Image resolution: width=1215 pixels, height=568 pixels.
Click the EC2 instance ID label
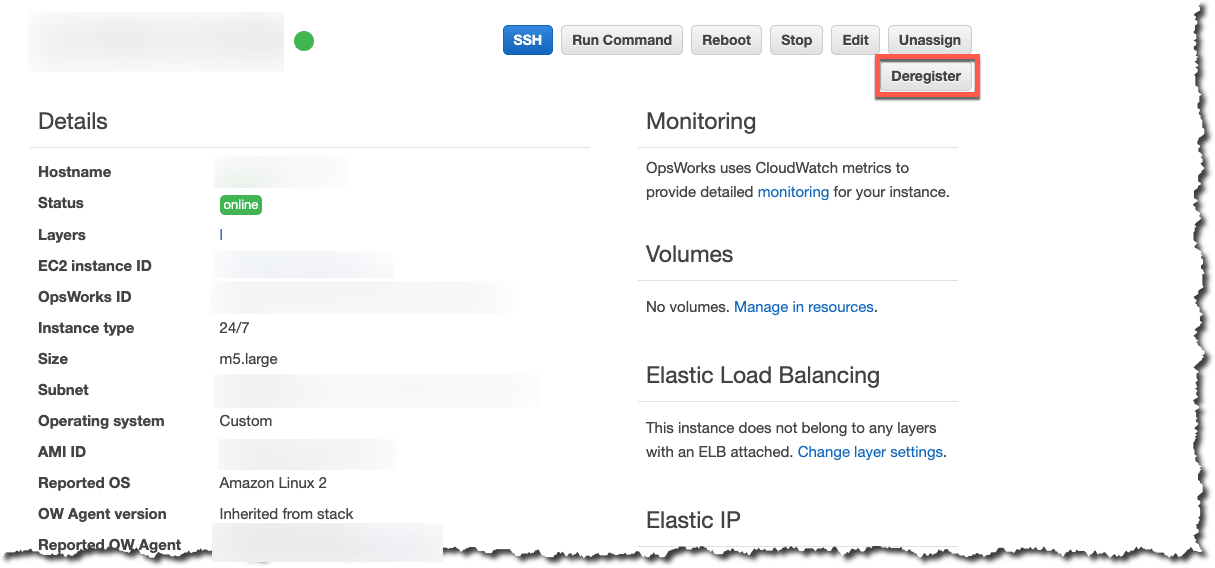[95, 266]
